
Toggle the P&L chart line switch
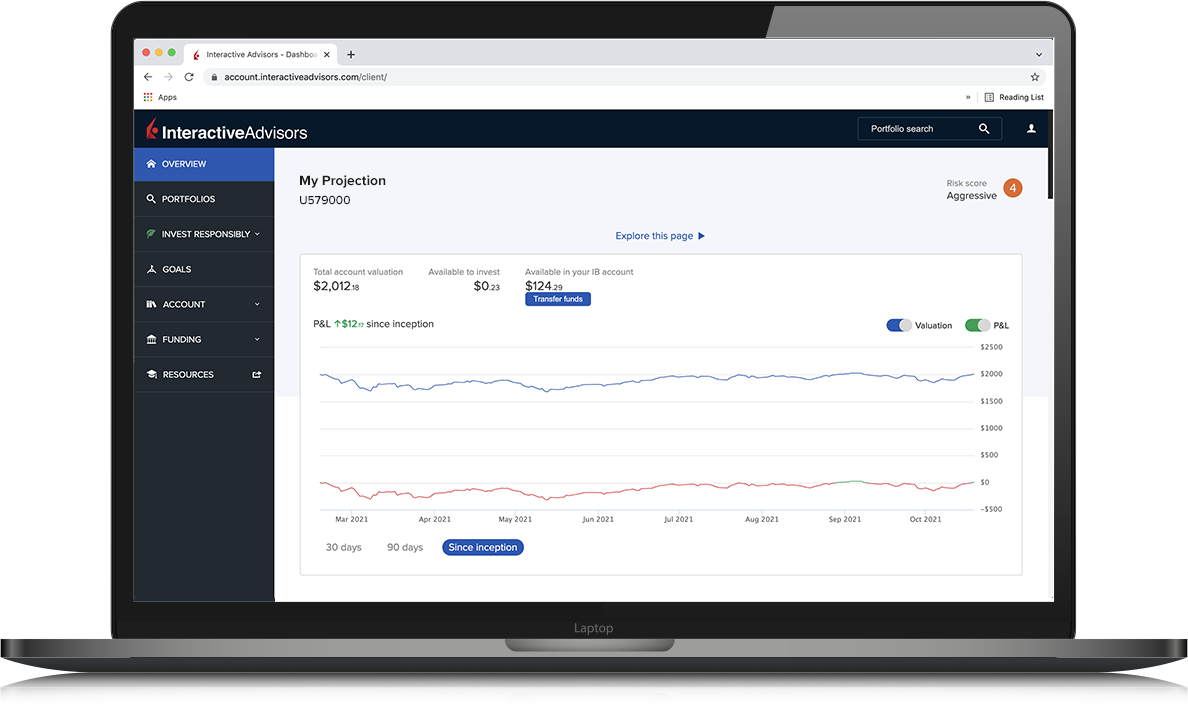(977, 325)
